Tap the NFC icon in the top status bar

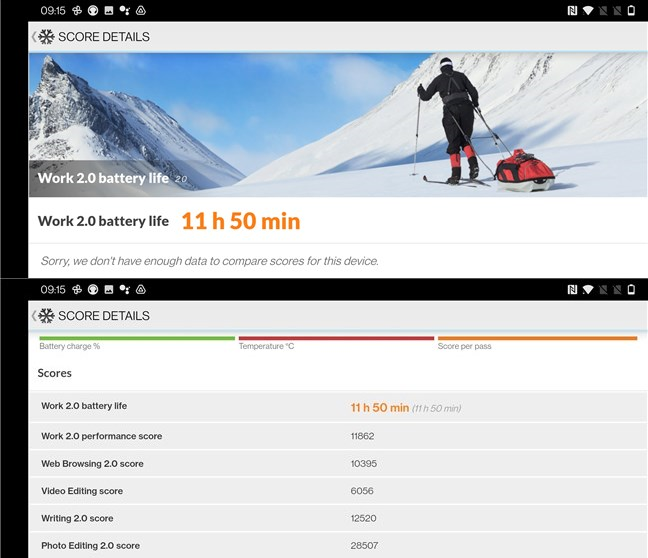572,11
